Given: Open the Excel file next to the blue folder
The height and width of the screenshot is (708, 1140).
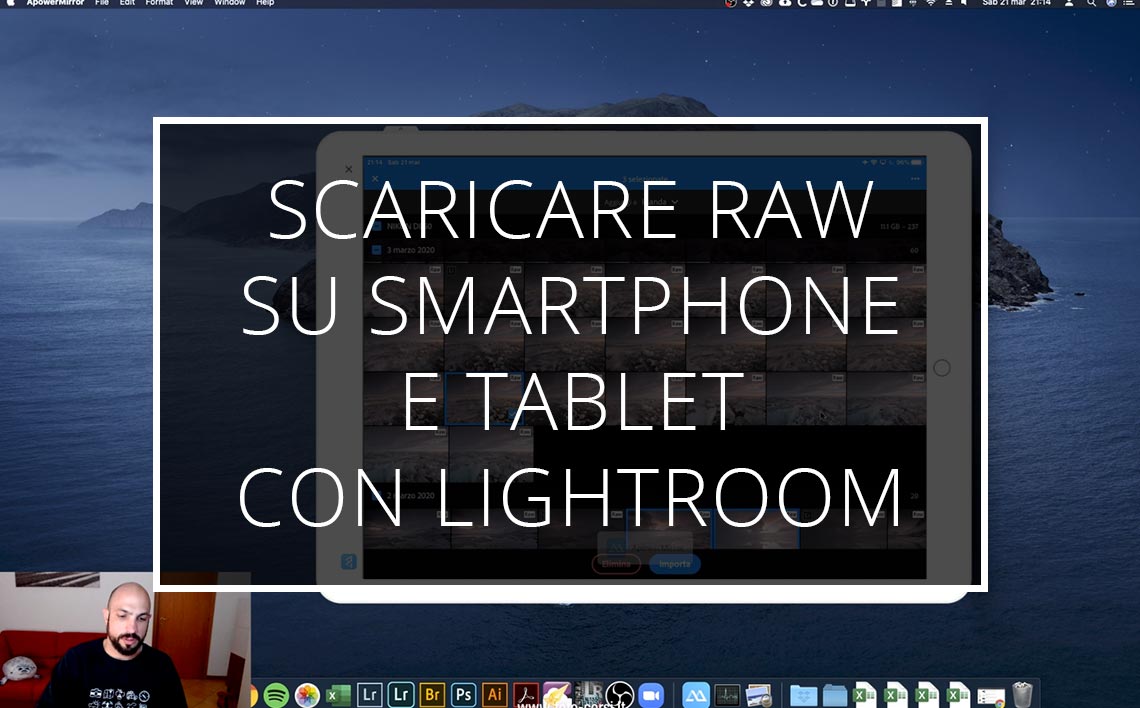Looking at the screenshot, I should coord(864,696).
